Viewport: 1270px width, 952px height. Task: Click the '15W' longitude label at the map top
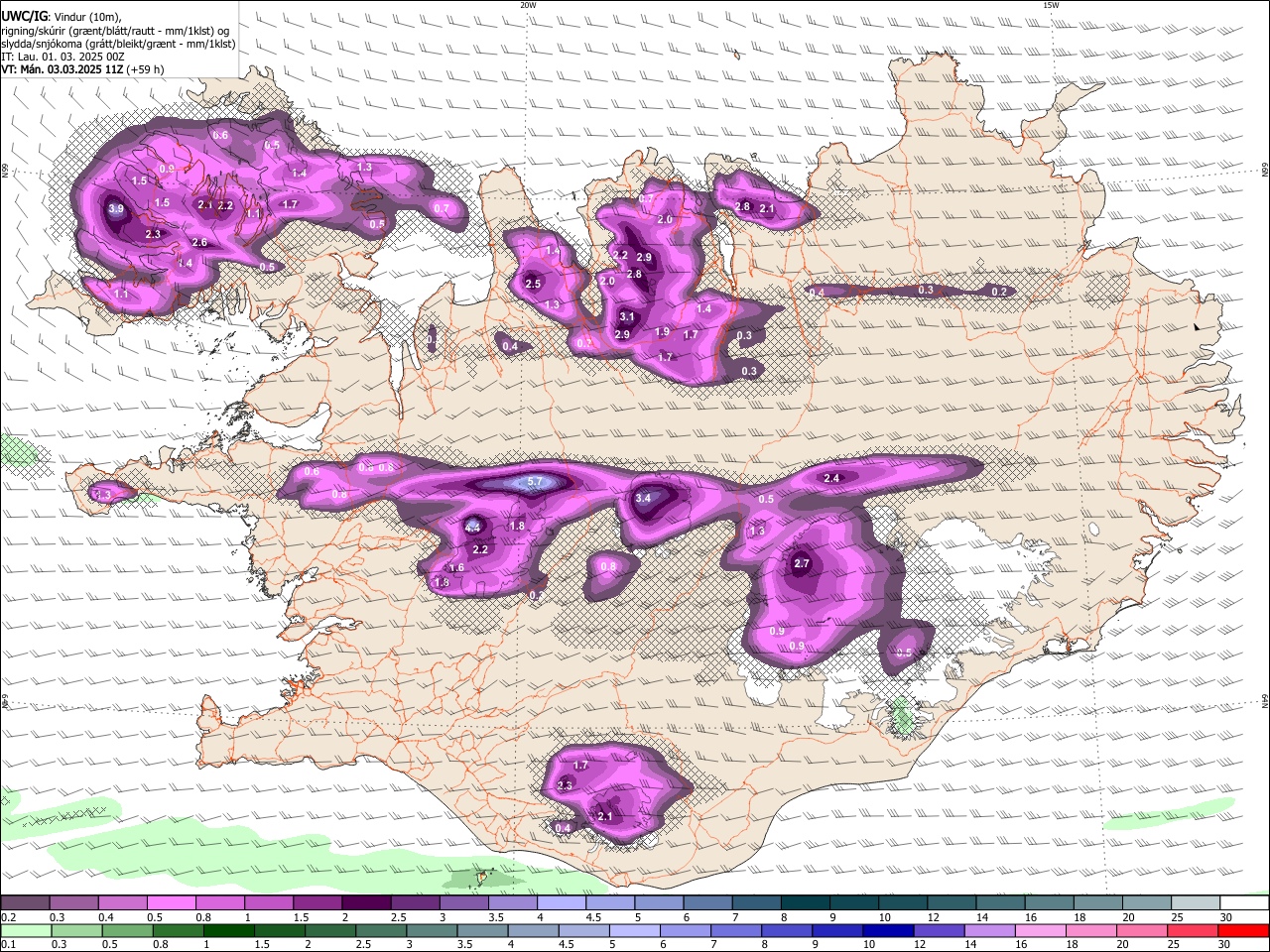pos(1051,5)
